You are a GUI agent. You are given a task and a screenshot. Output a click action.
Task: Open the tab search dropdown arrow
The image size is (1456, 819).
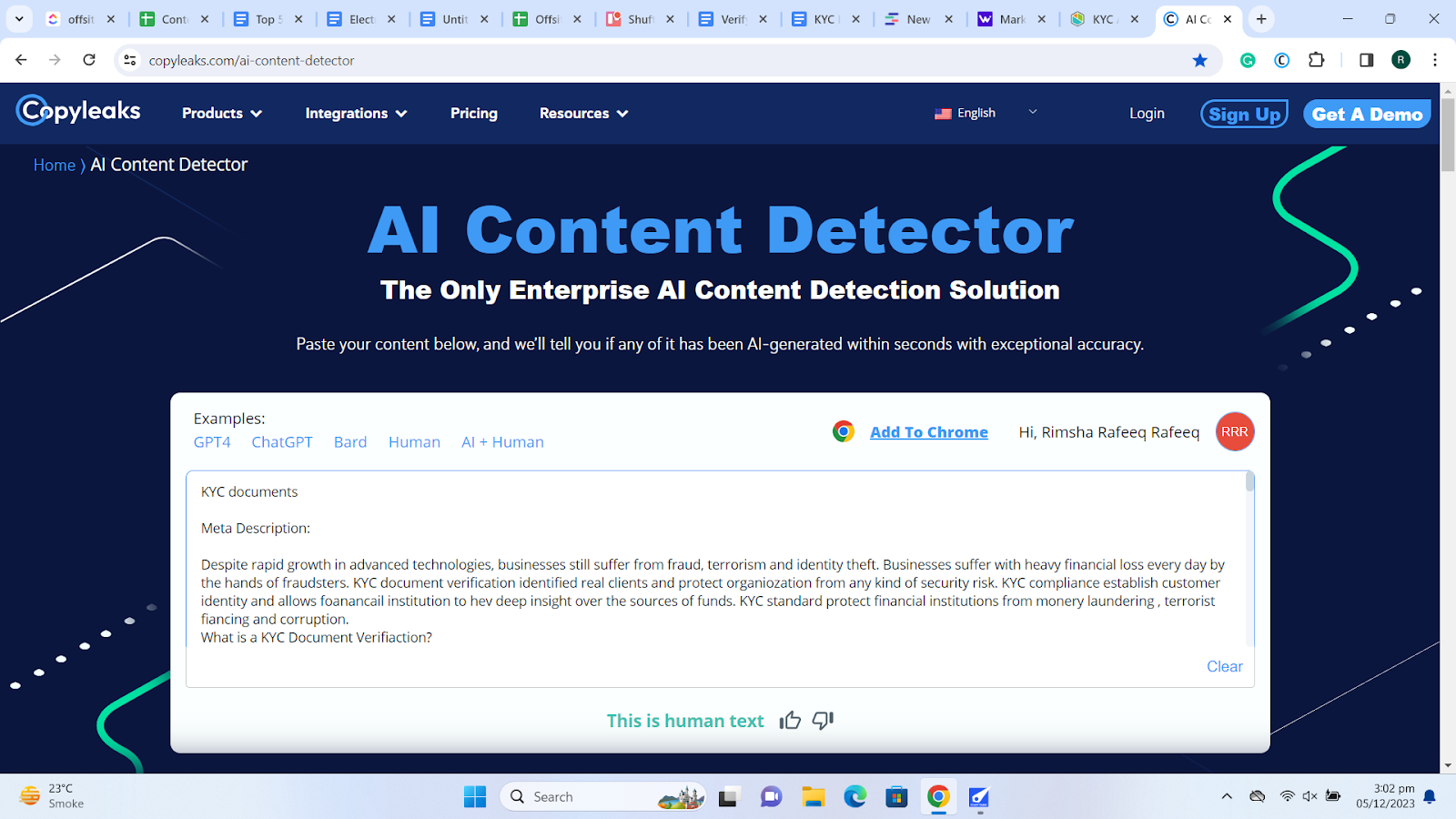pos(19,18)
